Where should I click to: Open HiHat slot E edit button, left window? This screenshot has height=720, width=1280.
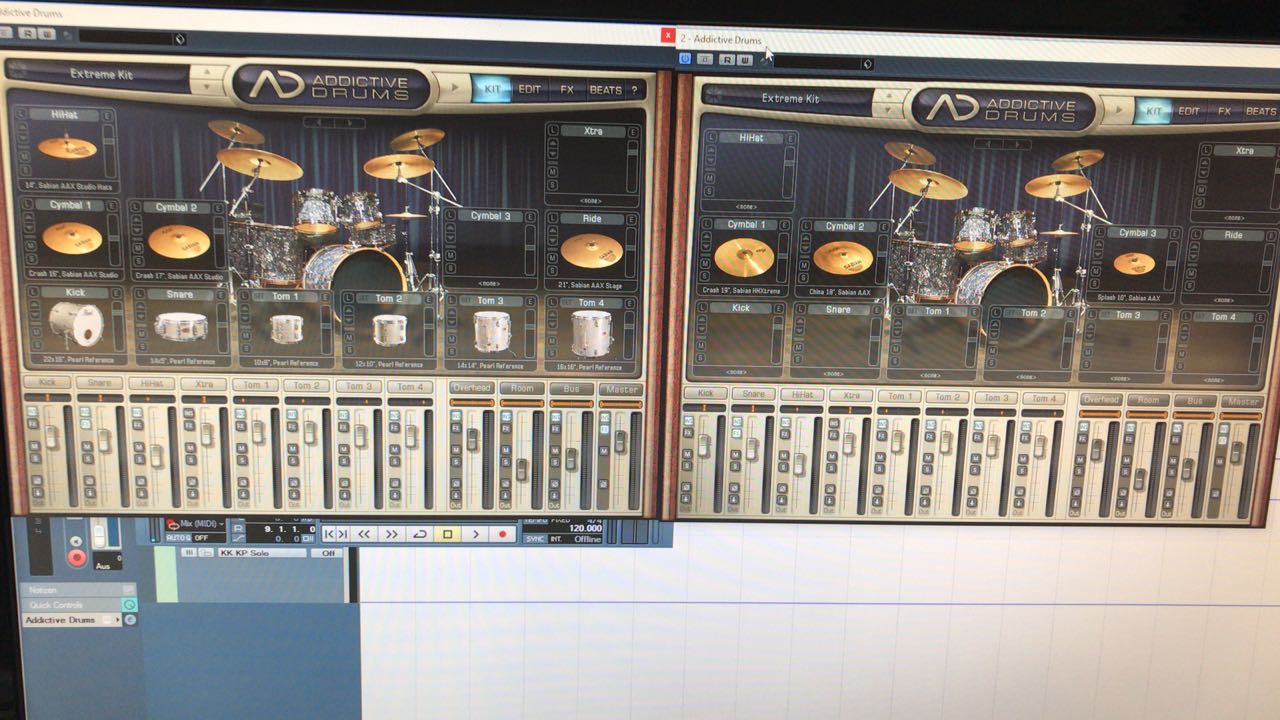point(109,115)
